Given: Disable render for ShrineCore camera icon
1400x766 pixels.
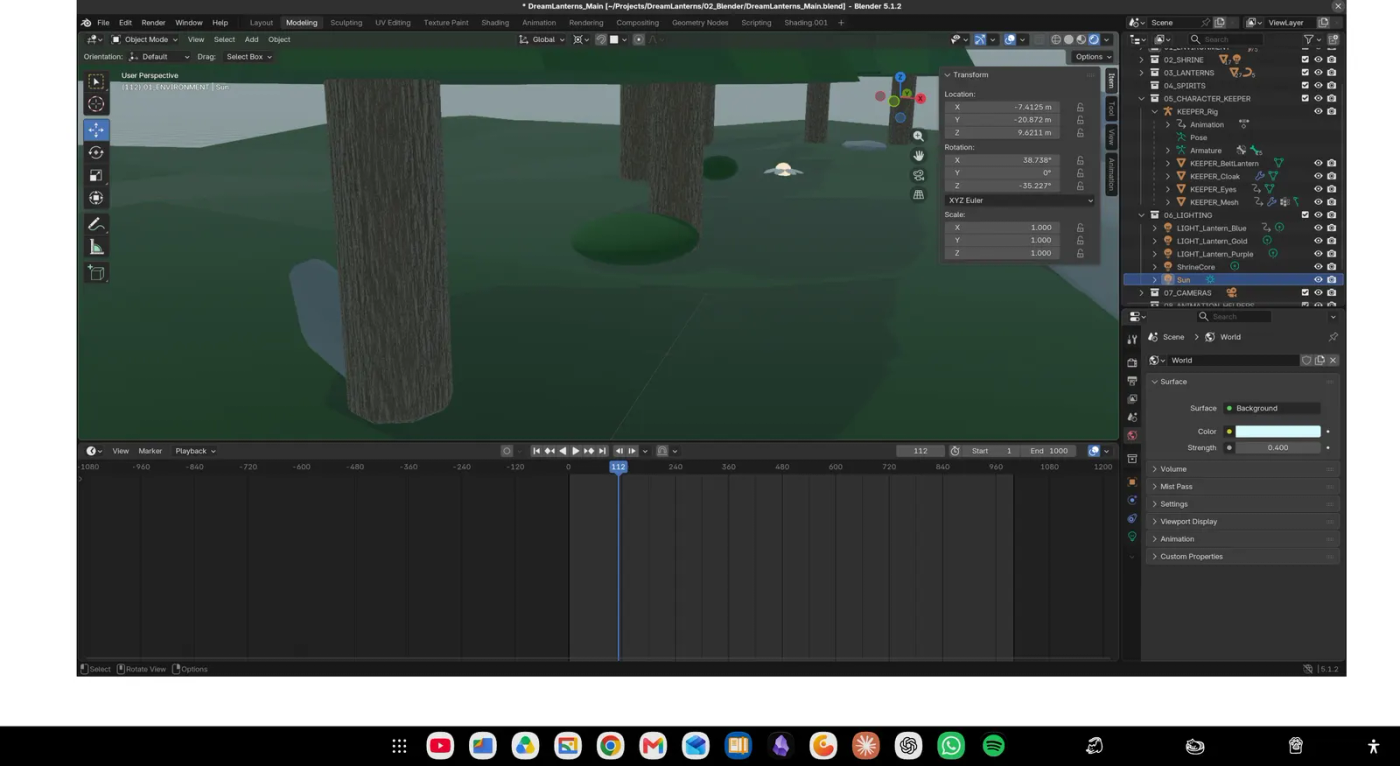Looking at the screenshot, I should click(x=1331, y=267).
